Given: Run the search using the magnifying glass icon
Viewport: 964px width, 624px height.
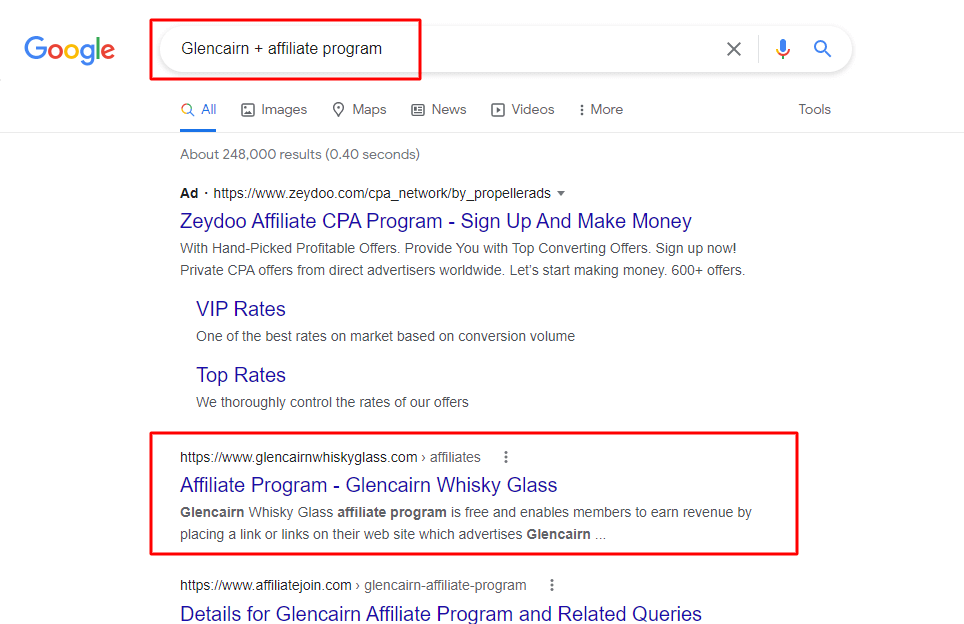Looking at the screenshot, I should (822, 49).
